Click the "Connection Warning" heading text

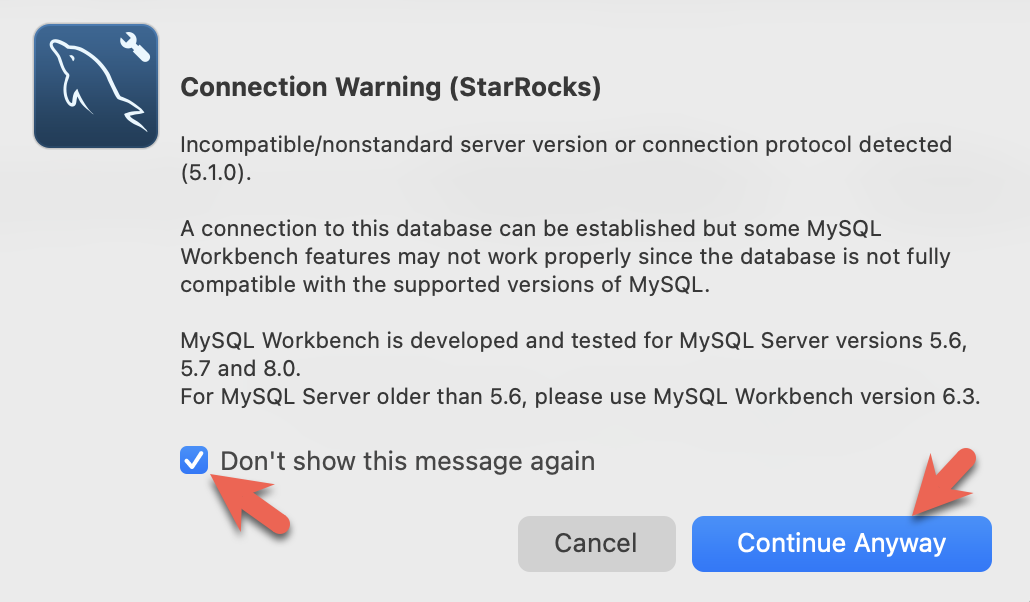point(310,88)
